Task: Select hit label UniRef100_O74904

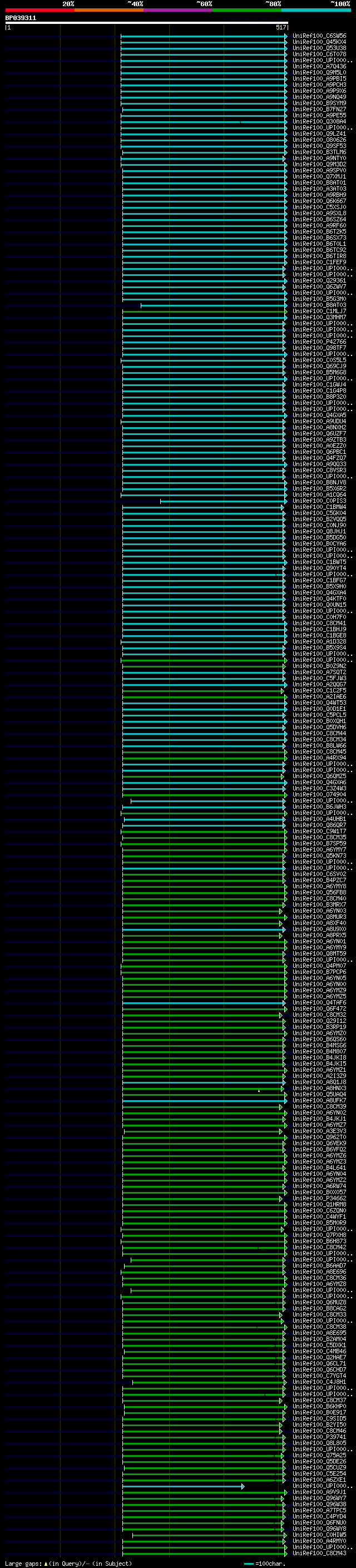Action: (x=319, y=794)
